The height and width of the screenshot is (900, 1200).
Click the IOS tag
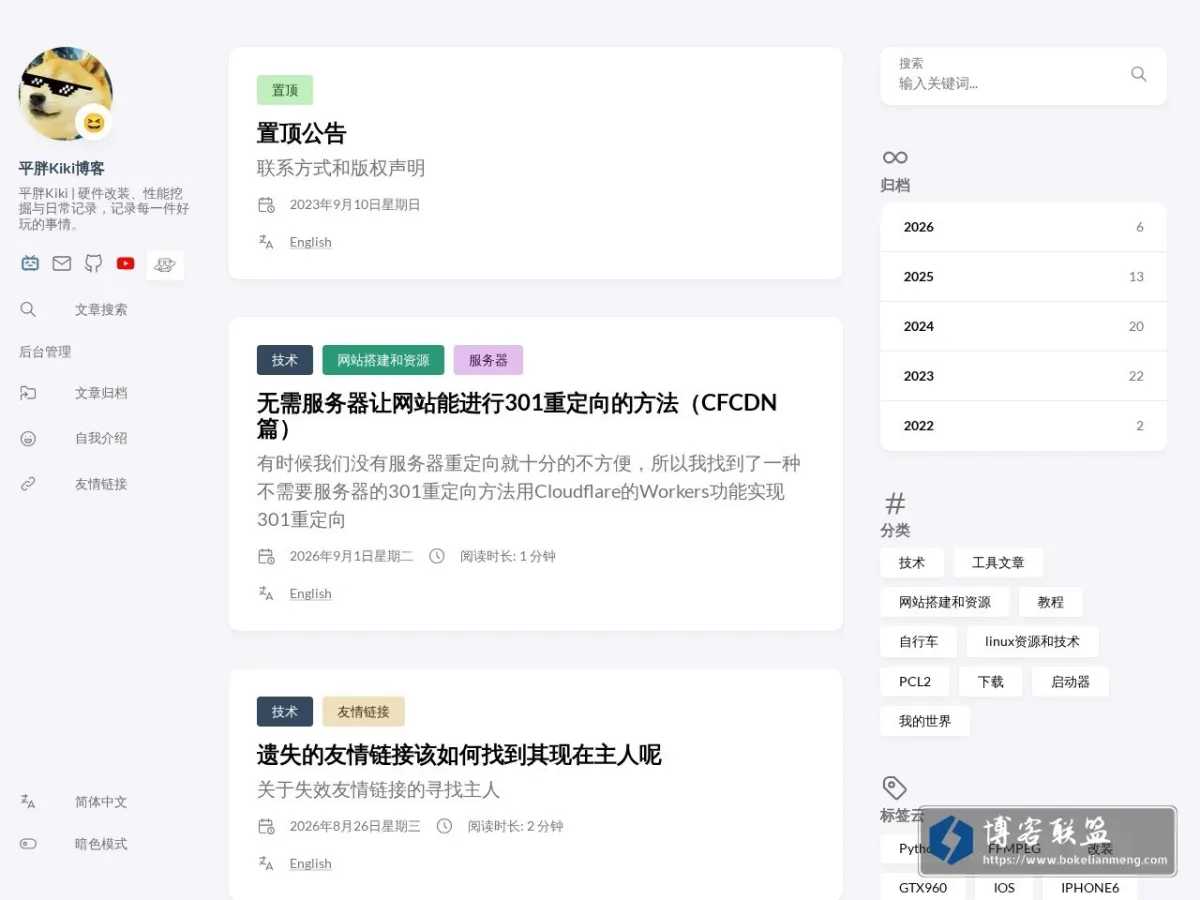pyautogui.click(x=1004, y=887)
